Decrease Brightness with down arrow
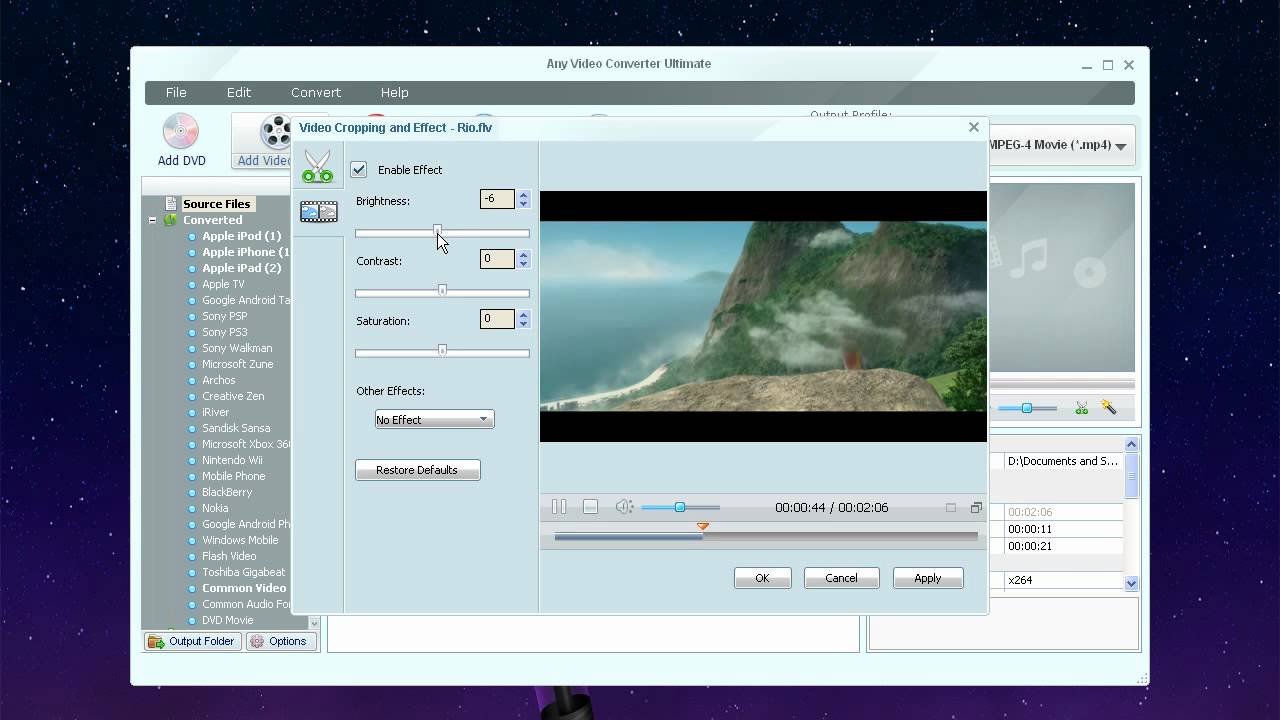1280x720 pixels. 523,204
